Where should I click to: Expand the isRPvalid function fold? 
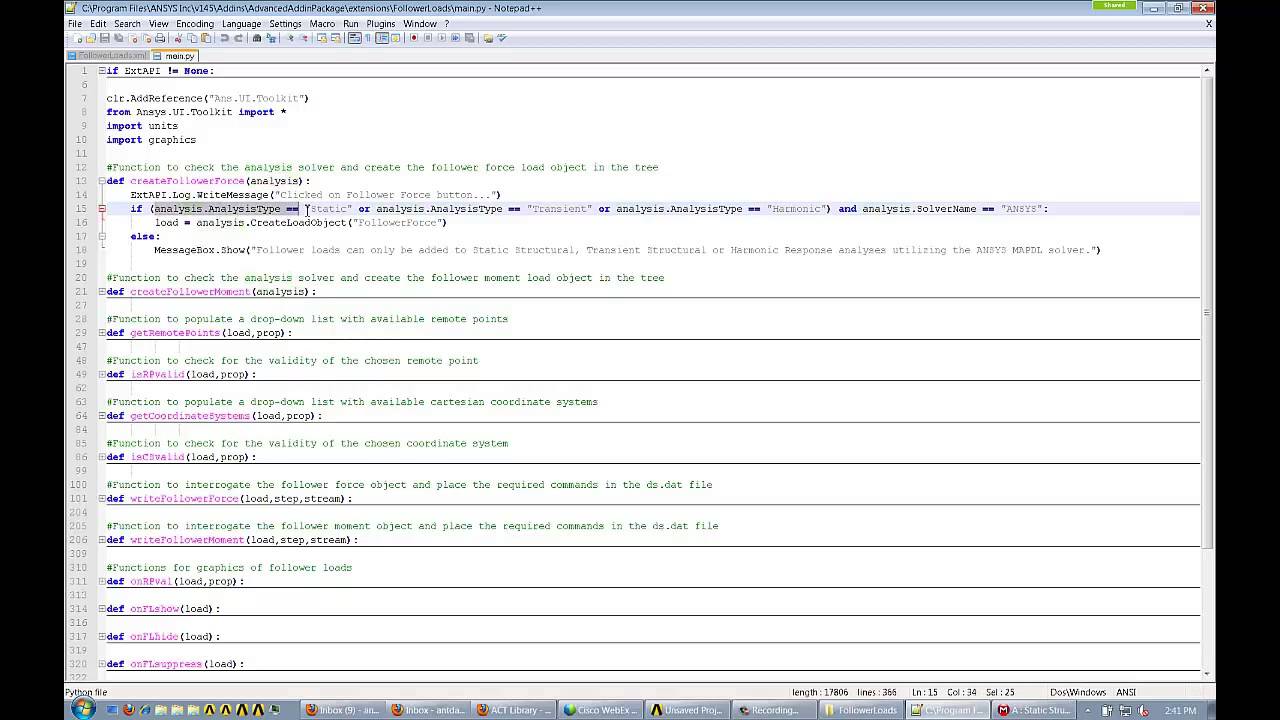coord(101,374)
